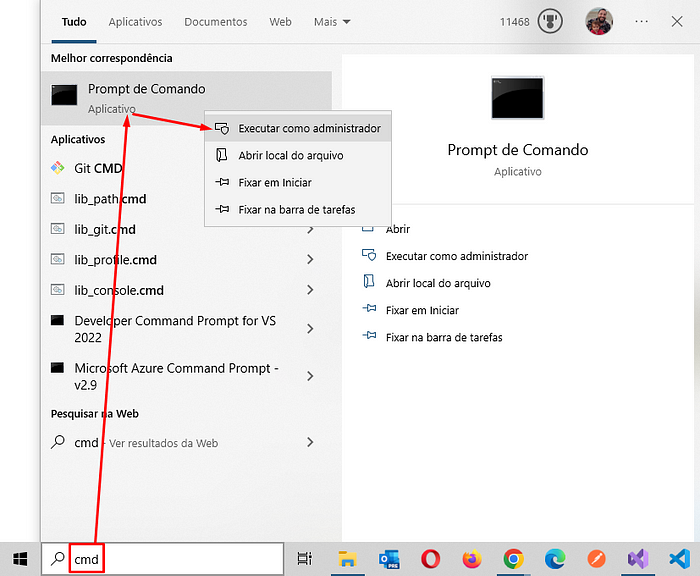Expand Microsoft Azure Command Prompt arrow

click(310, 376)
